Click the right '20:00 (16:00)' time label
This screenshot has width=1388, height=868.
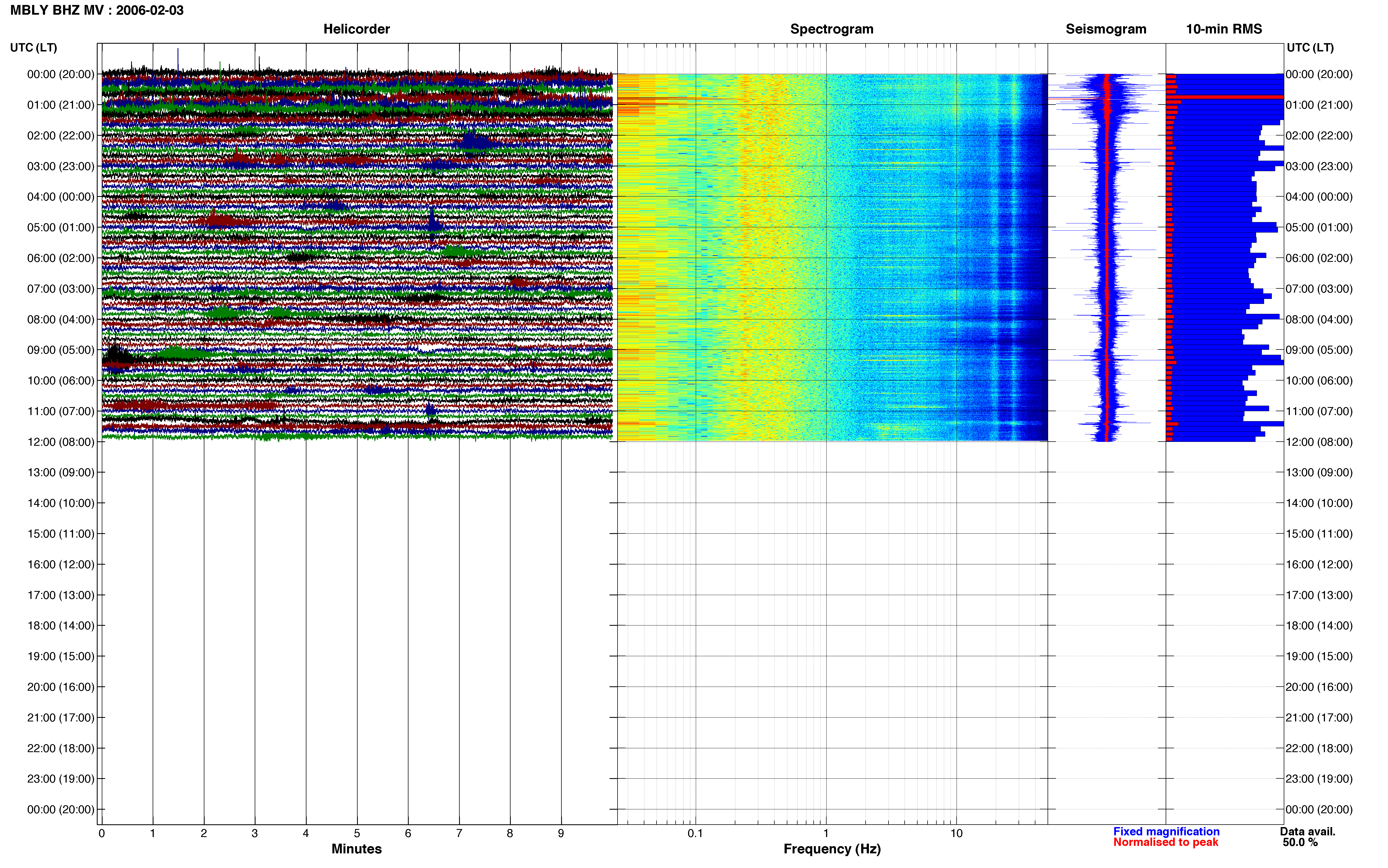(1319, 687)
